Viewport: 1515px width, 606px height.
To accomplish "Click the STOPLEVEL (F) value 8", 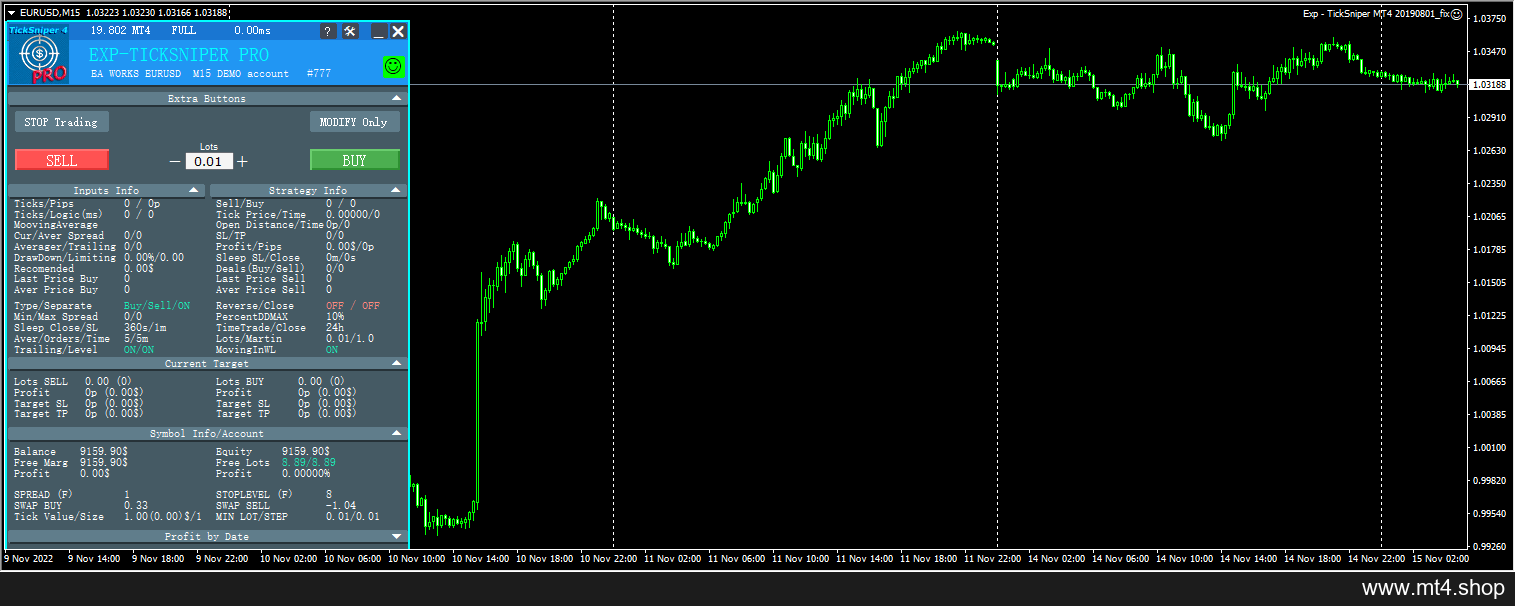I will pyautogui.click(x=329, y=495).
